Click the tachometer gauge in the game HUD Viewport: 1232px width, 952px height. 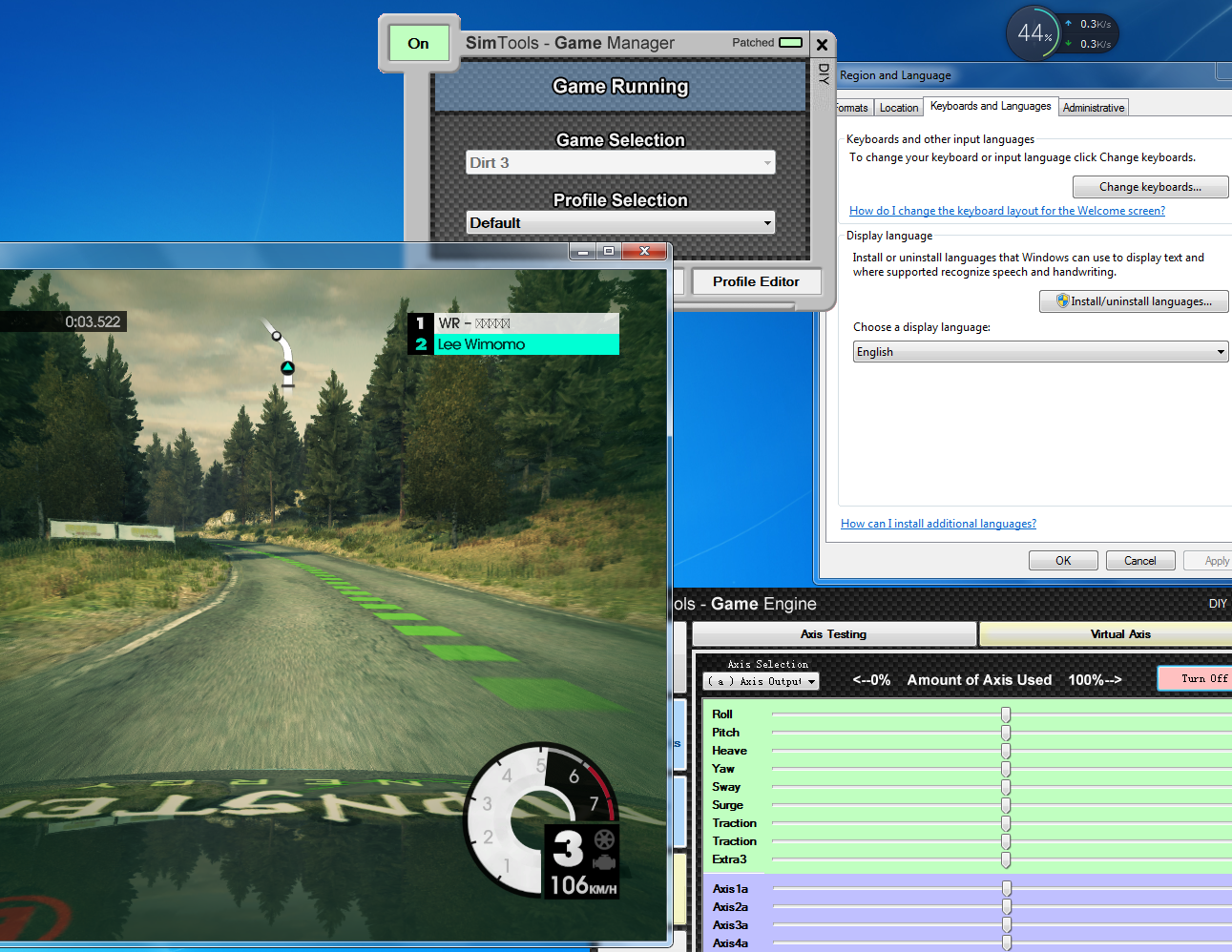click(x=541, y=820)
